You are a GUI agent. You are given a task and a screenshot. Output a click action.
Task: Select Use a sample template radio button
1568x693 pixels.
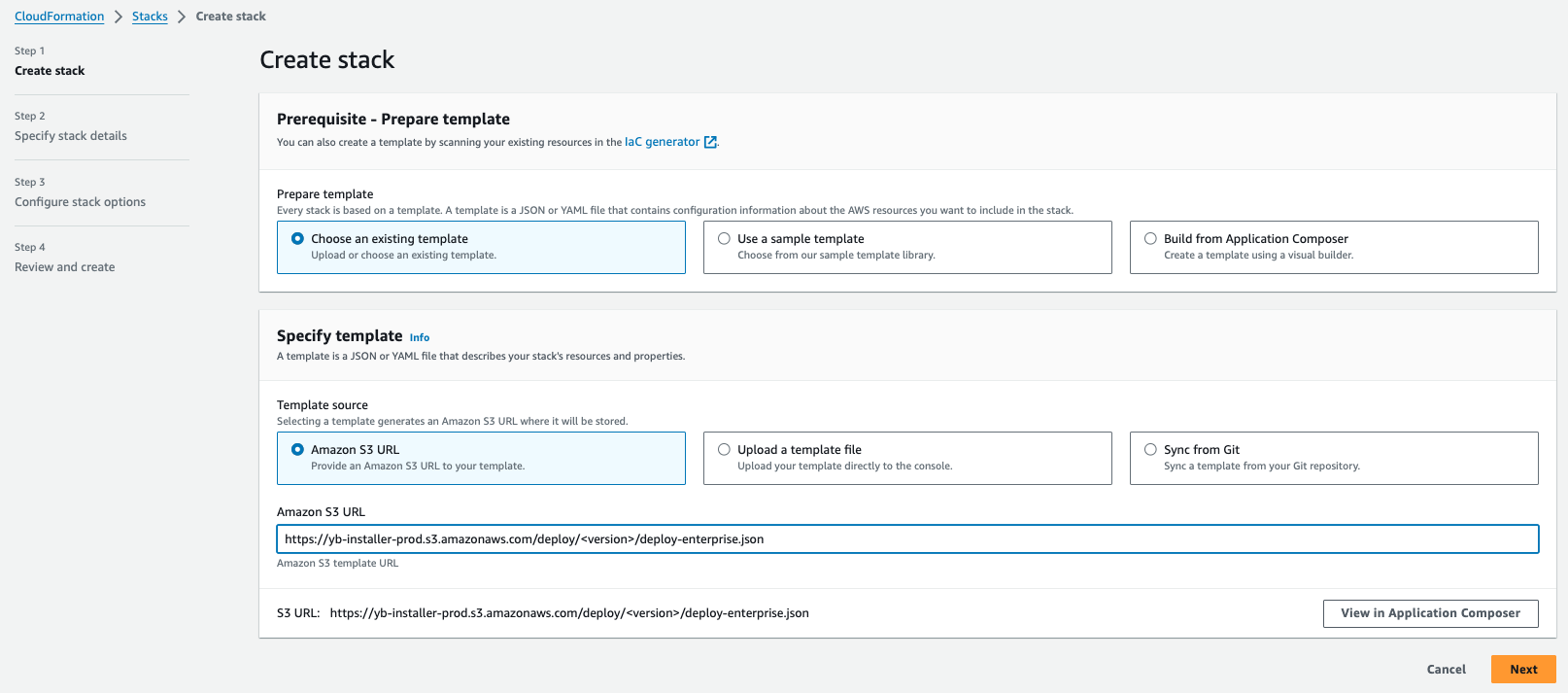[x=724, y=239]
